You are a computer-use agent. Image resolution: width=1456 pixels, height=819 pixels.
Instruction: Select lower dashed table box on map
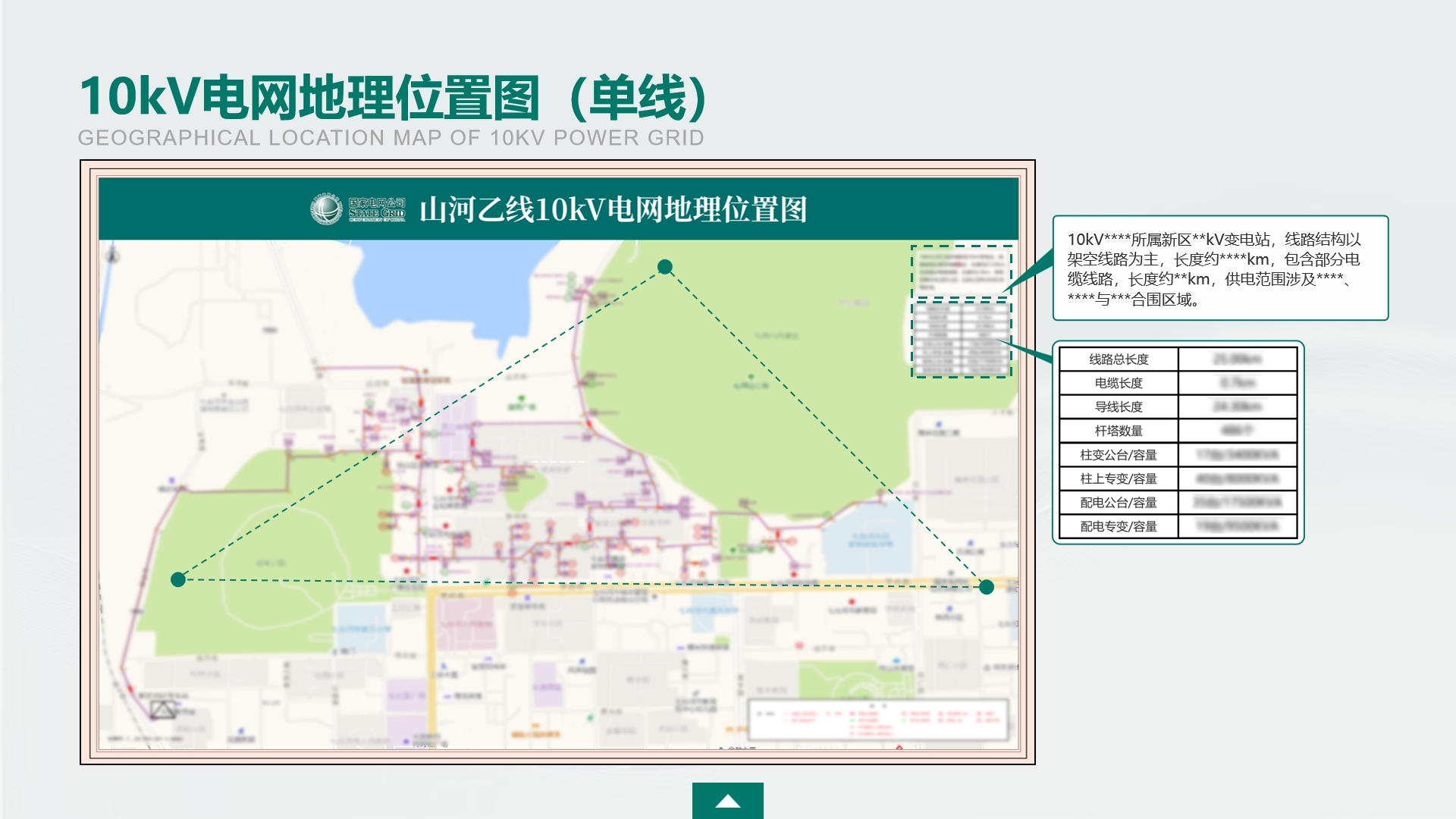coord(961,339)
